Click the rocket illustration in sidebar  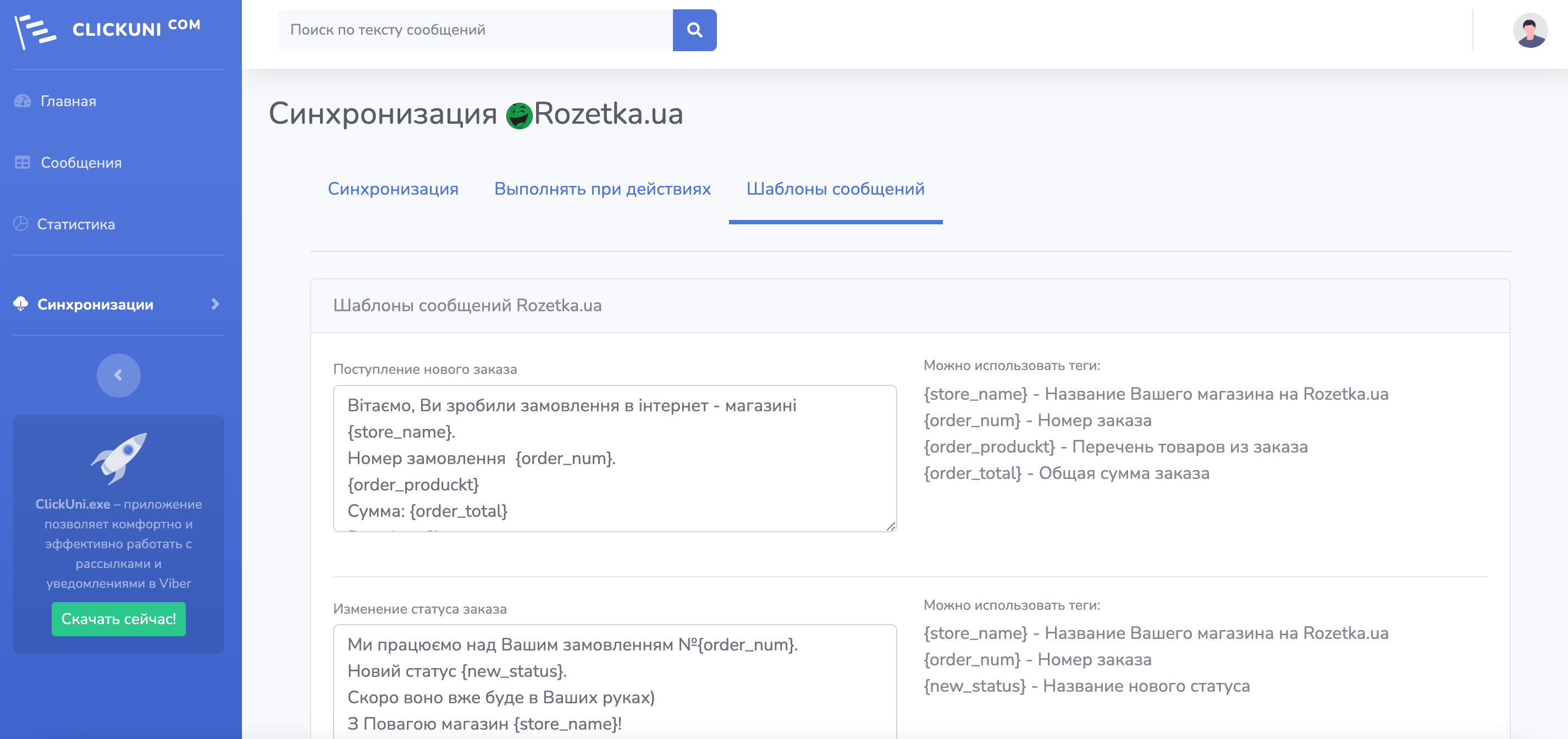coord(119,458)
